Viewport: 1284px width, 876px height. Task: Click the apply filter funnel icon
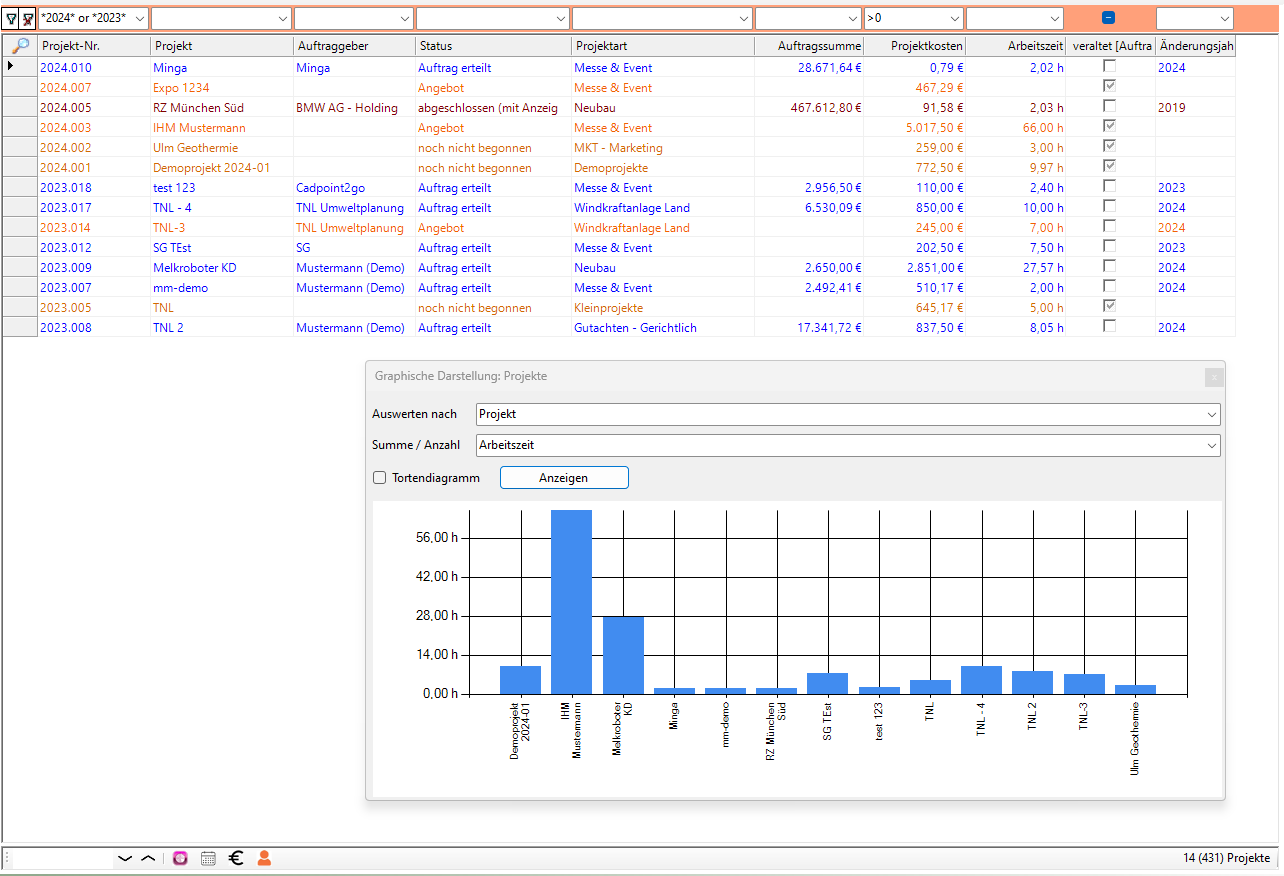11,18
